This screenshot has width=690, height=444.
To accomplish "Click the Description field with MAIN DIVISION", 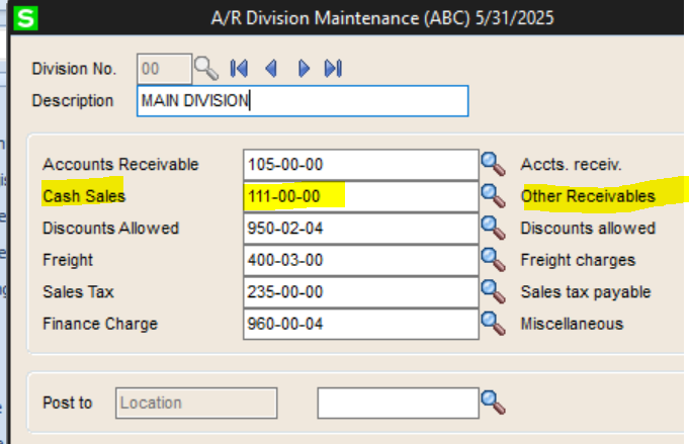I will pyautogui.click(x=303, y=101).
